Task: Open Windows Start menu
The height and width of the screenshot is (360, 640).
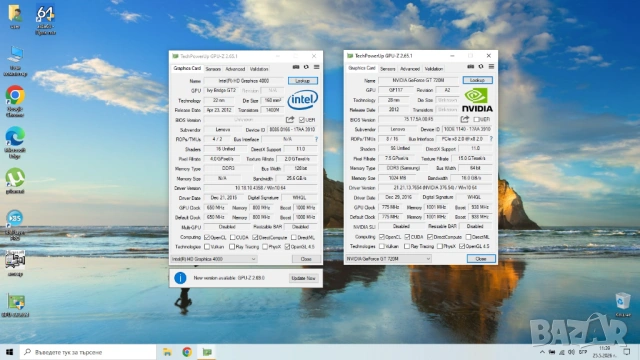Action: click(x=9, y=352)
